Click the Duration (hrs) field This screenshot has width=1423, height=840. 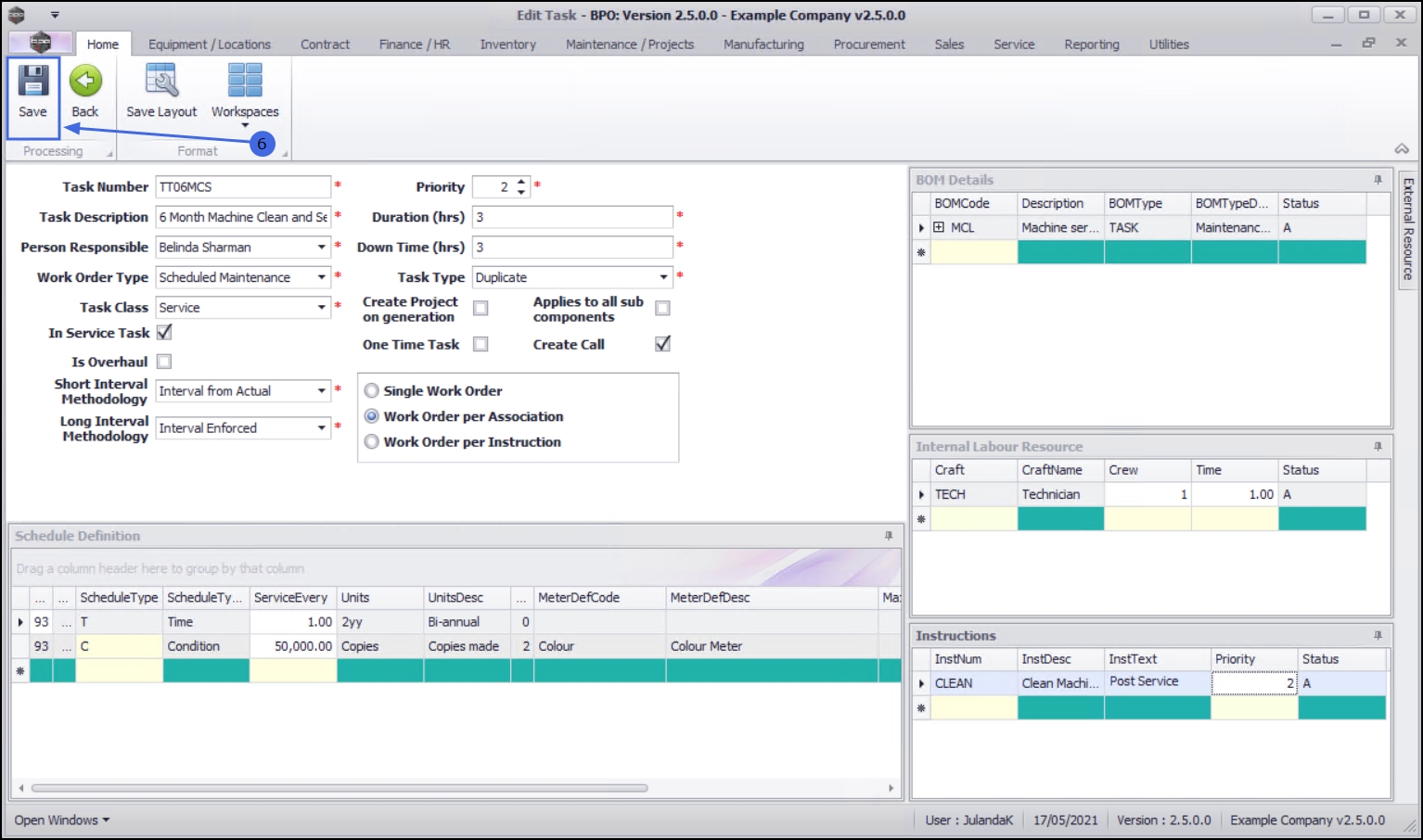coord(572,217)
